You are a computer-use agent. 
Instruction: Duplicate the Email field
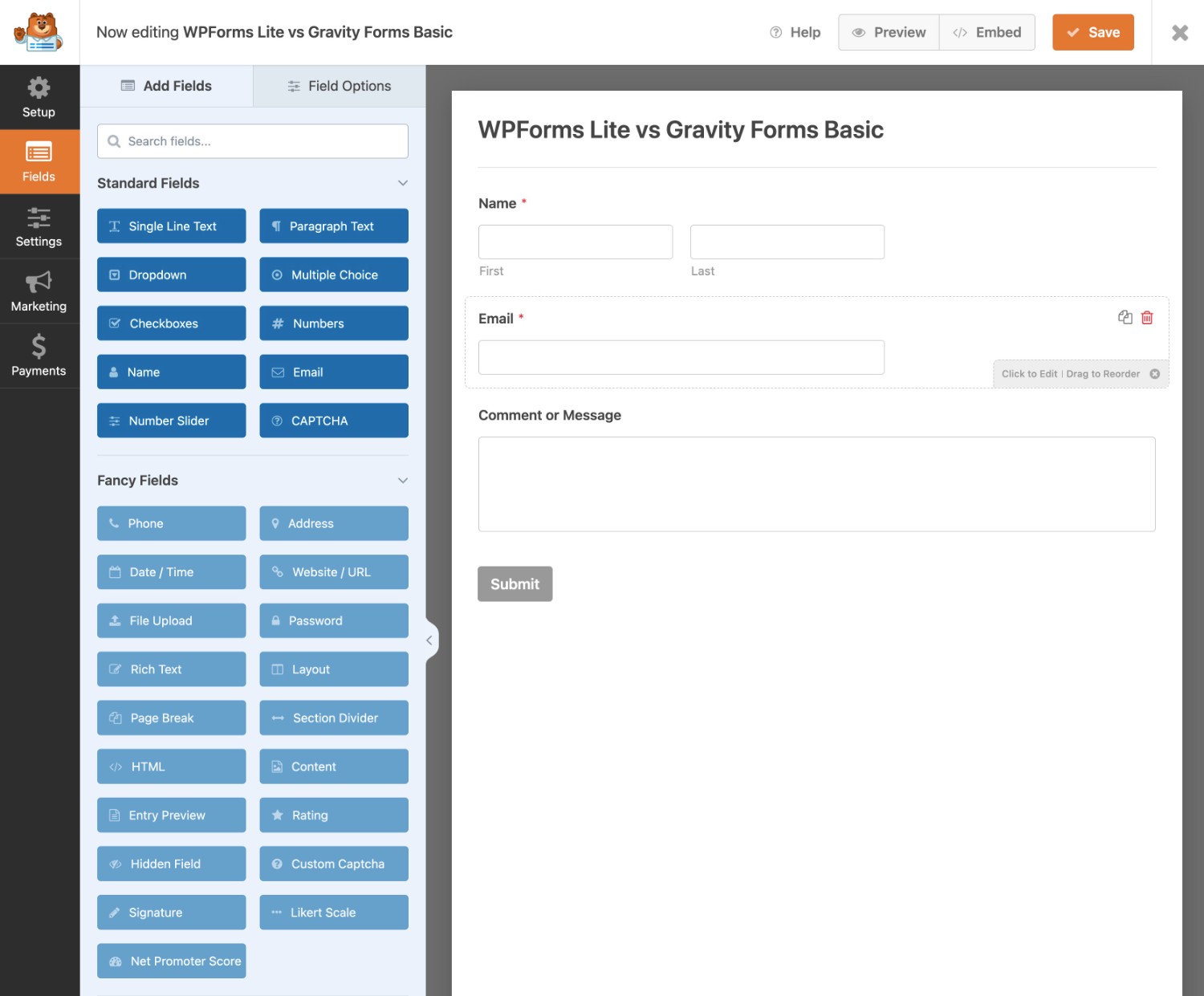1125,317
